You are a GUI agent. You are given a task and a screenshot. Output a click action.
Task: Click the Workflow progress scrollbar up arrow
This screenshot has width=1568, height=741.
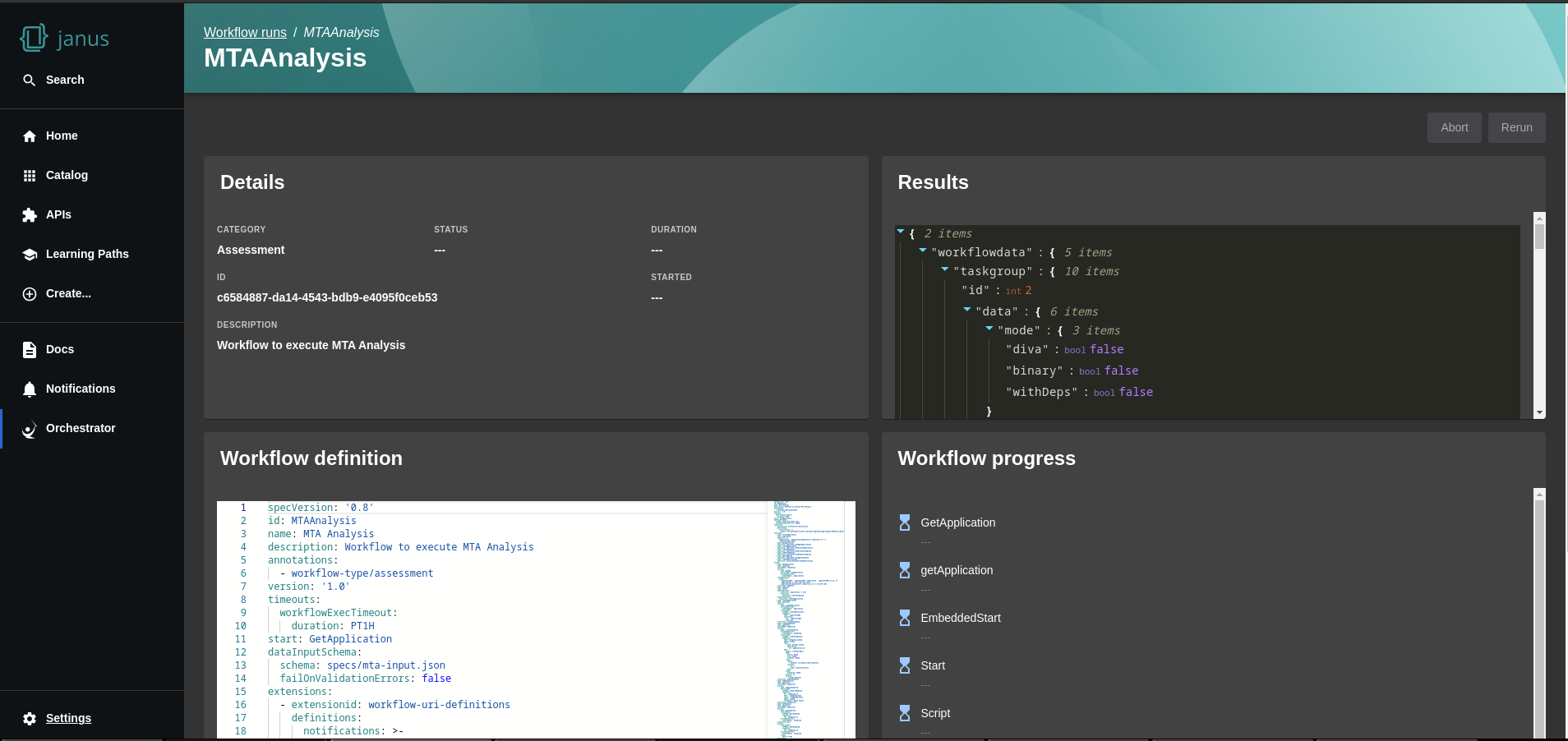(x=1540, y=494)
